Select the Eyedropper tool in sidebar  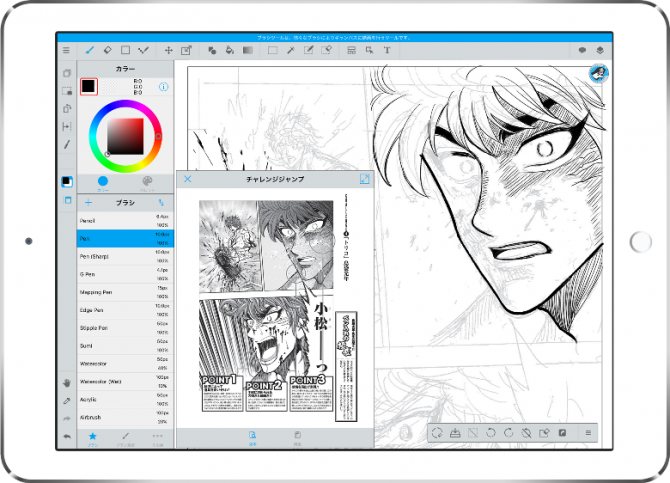click(x=67, y=401)
